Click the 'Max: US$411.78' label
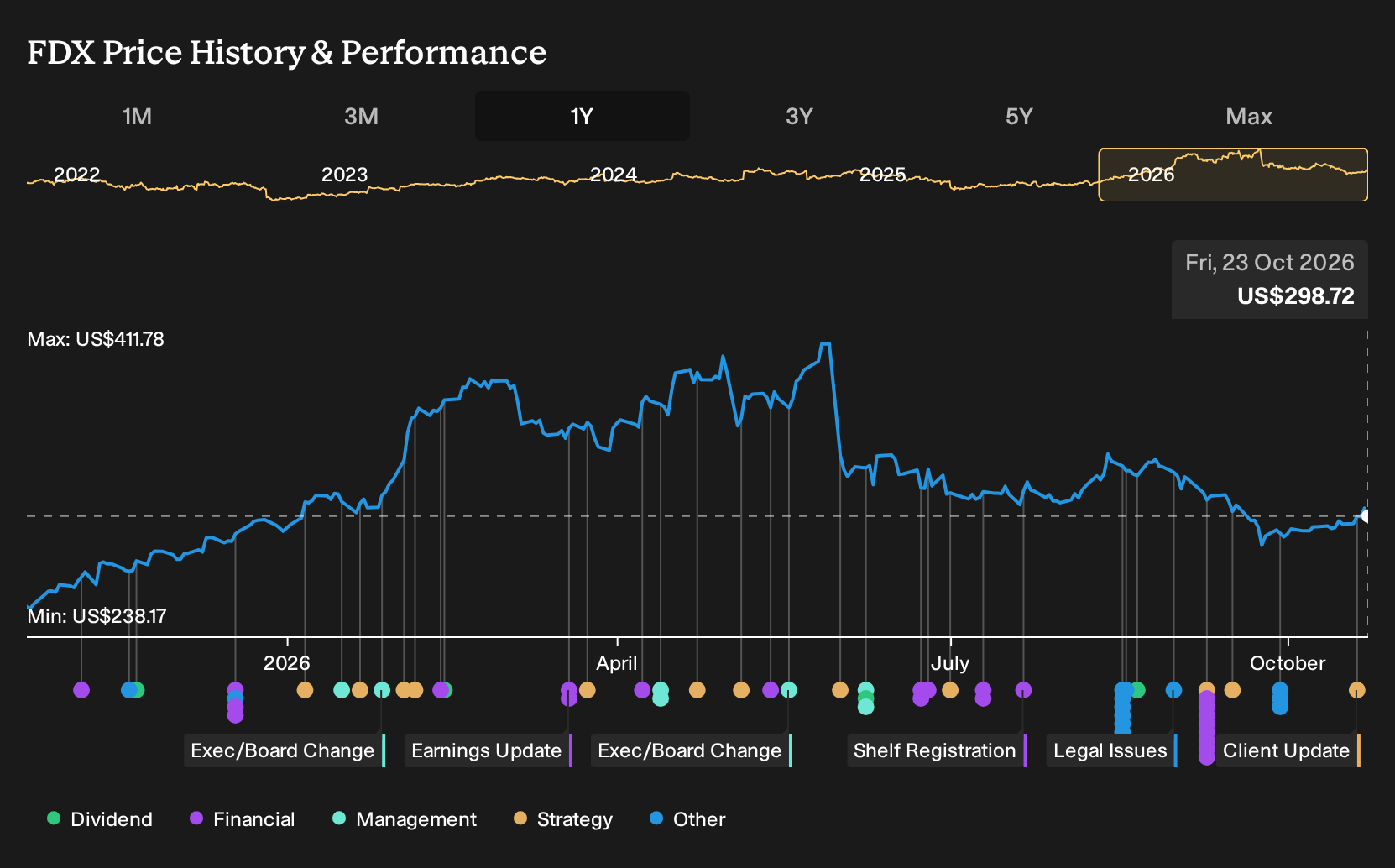This screenshot has height=868, width=1395. click(96, 339)
